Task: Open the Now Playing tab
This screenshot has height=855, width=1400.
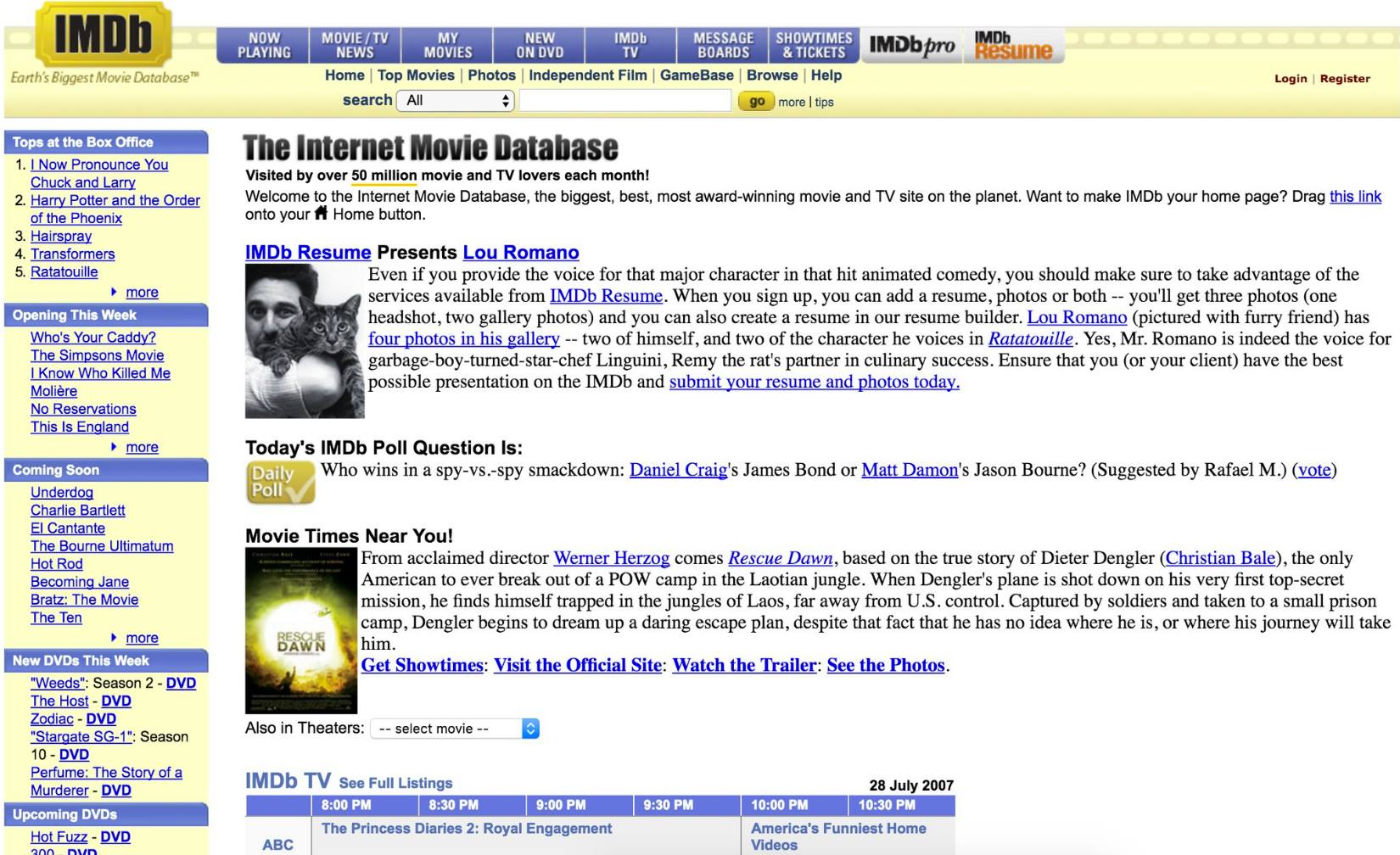Action: (264, 45)
